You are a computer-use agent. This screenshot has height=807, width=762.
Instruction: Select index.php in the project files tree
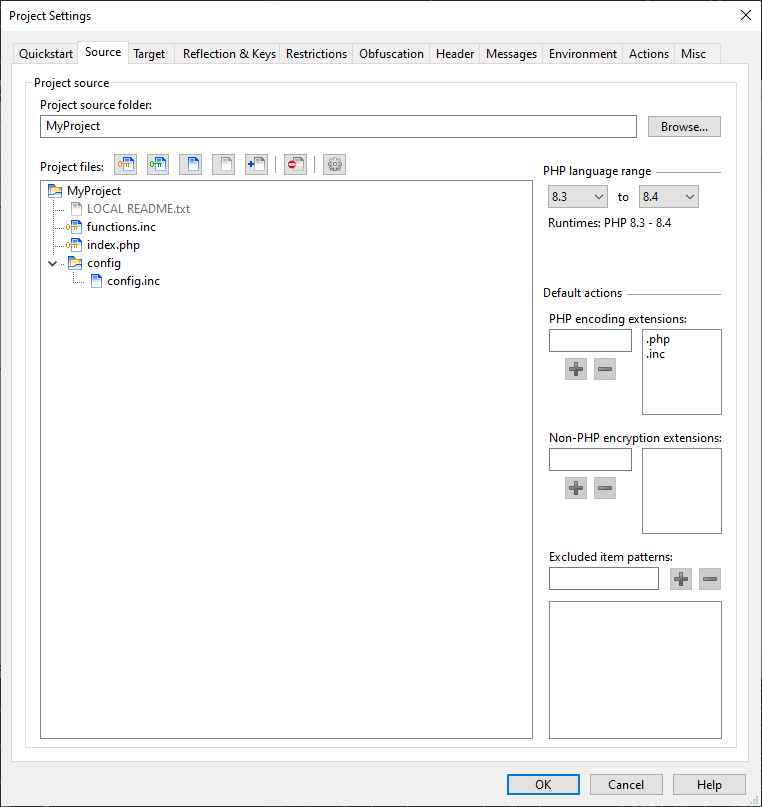pyautogui.click(x=113, y=245)
